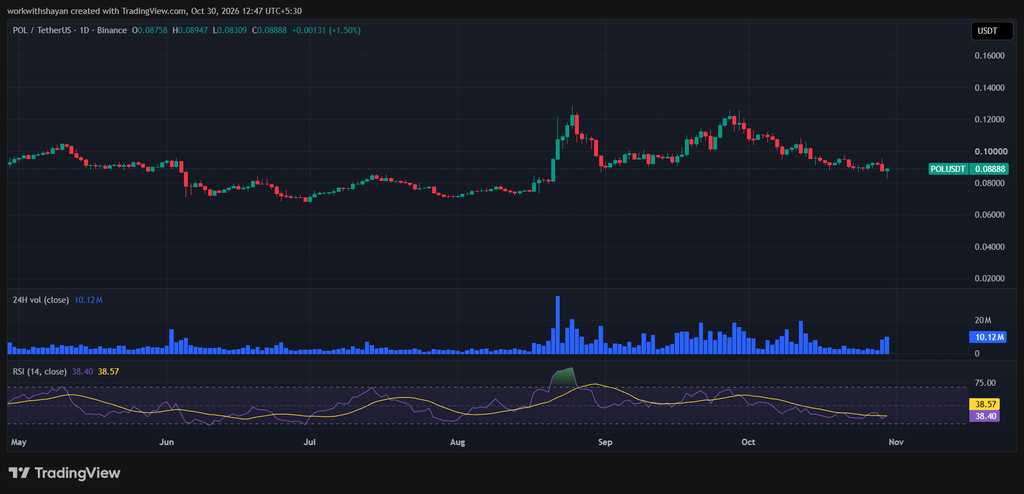Screen dimensions: 1024x494
Task: Click the Jun label on time axis
Action: (x=167, y=442)
